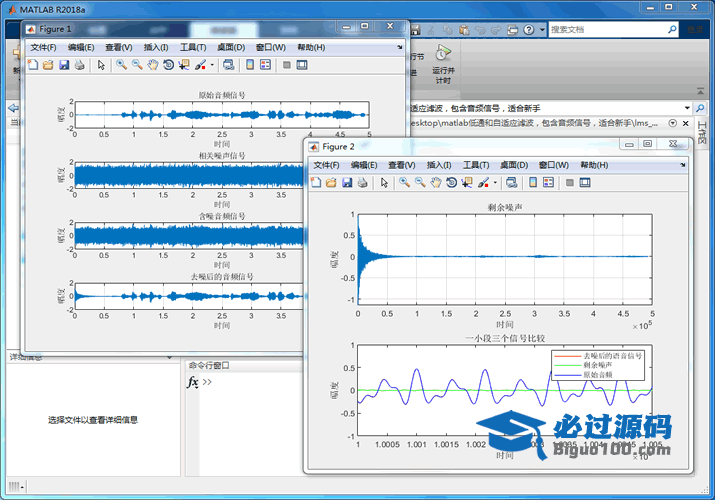Click the 搜索文档 search field
Viewport: 715px width, 500px height.
pyautogui.click(x=600, y=30)
